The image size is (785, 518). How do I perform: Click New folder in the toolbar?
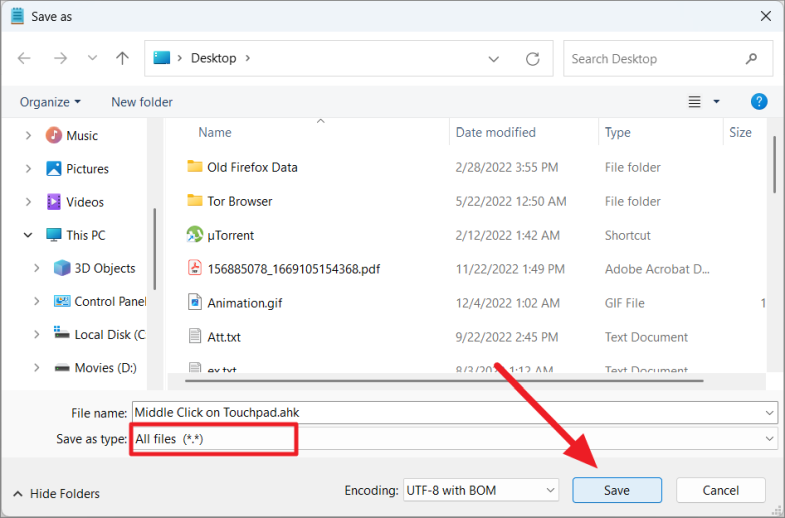[142, 102]
